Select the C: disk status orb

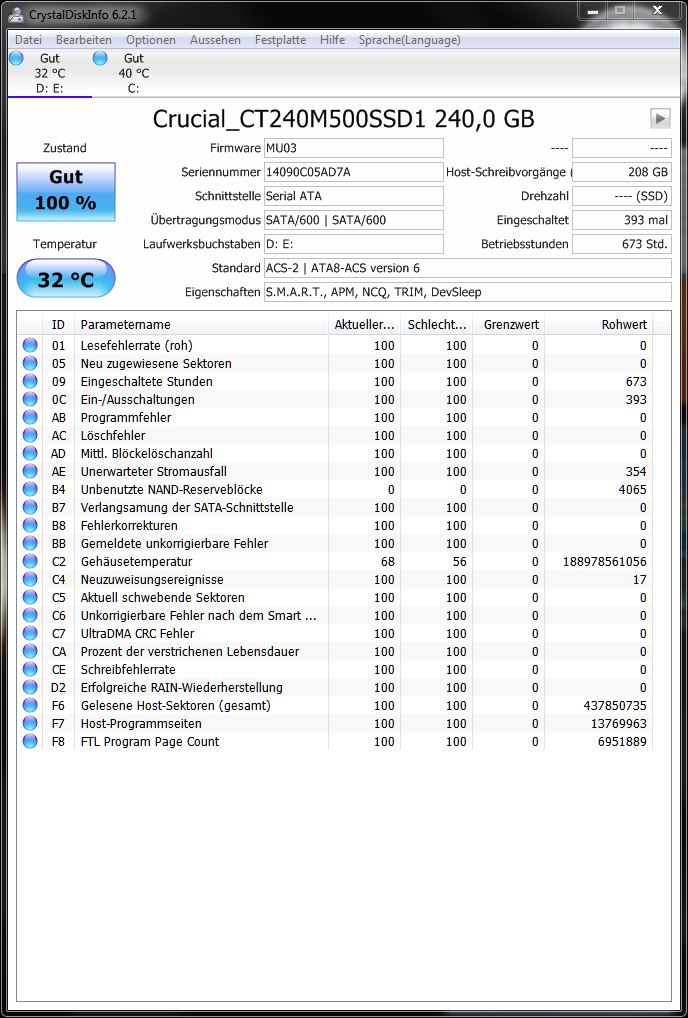[x=99, y=58]
